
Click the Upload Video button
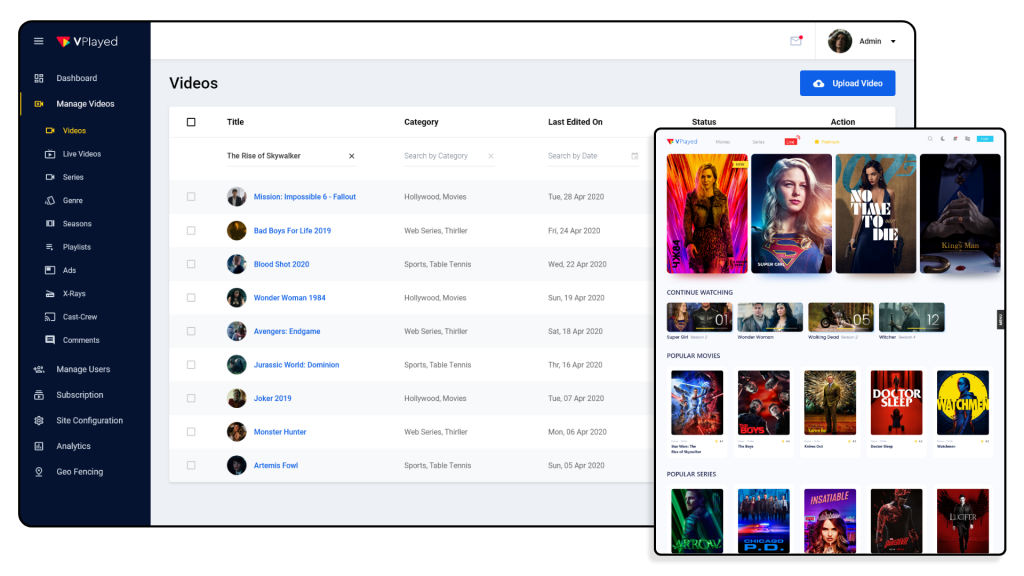click(x=847, y=83)
